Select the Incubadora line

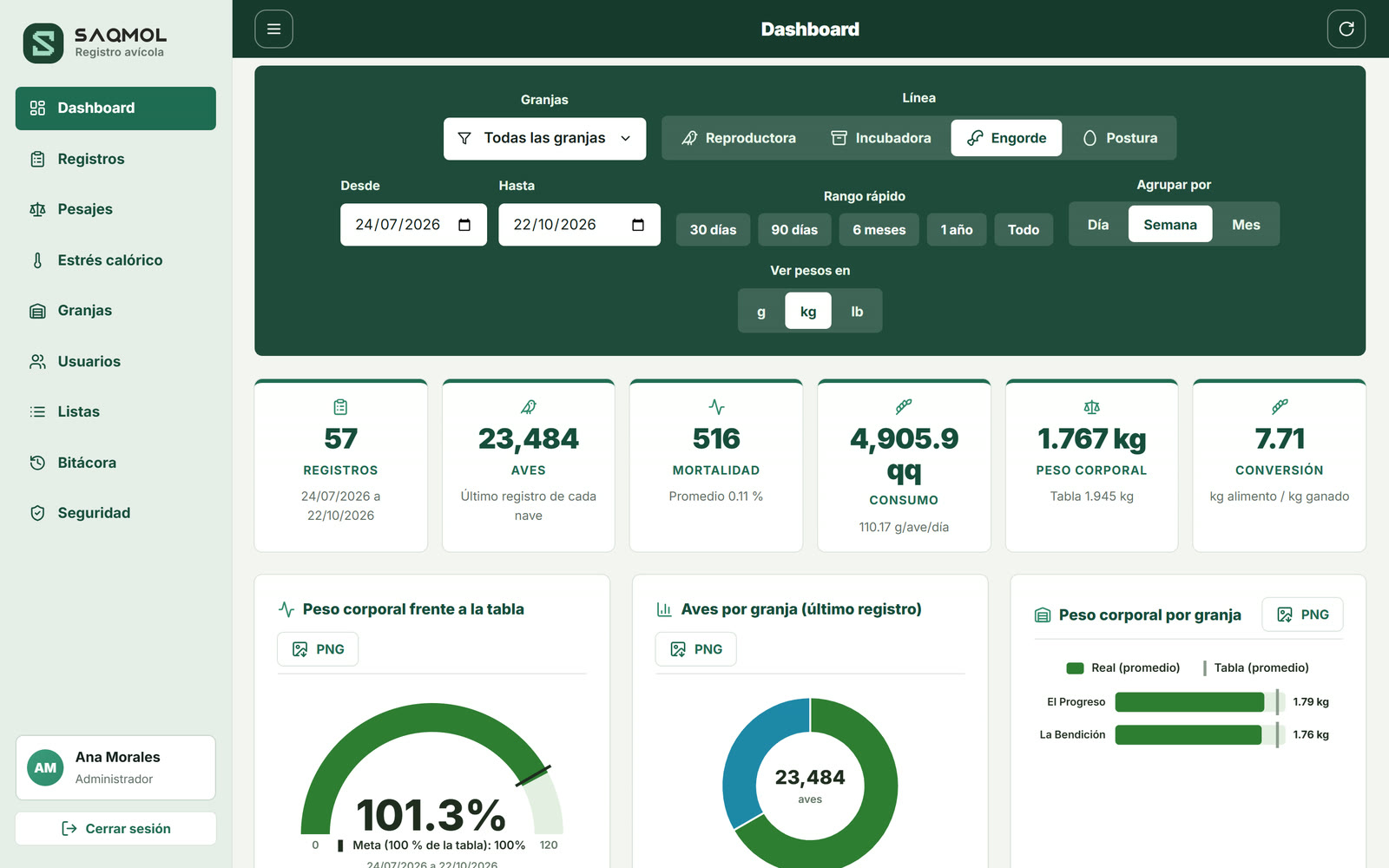881,138
